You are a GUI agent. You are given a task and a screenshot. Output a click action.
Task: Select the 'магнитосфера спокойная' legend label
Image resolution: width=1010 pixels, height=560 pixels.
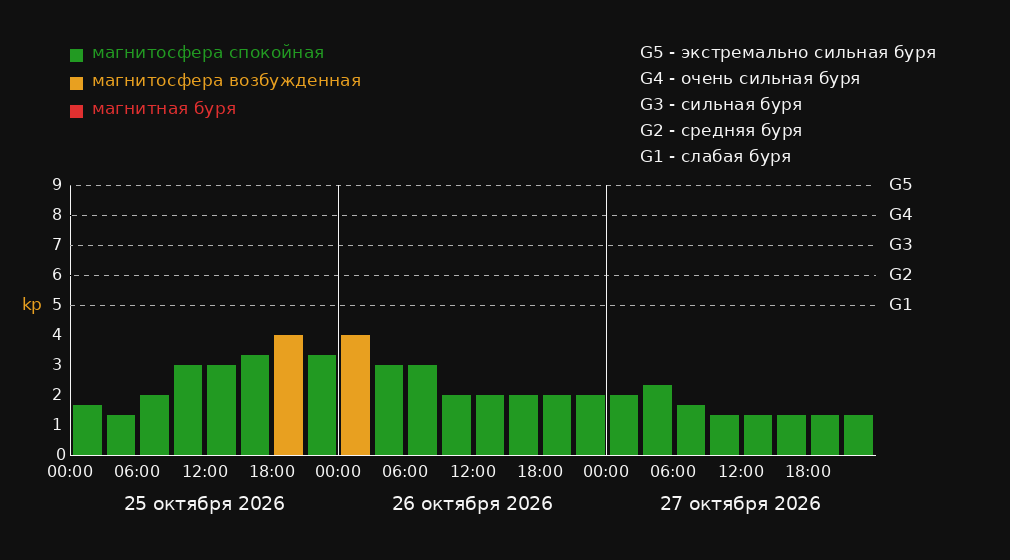(208, 53)
